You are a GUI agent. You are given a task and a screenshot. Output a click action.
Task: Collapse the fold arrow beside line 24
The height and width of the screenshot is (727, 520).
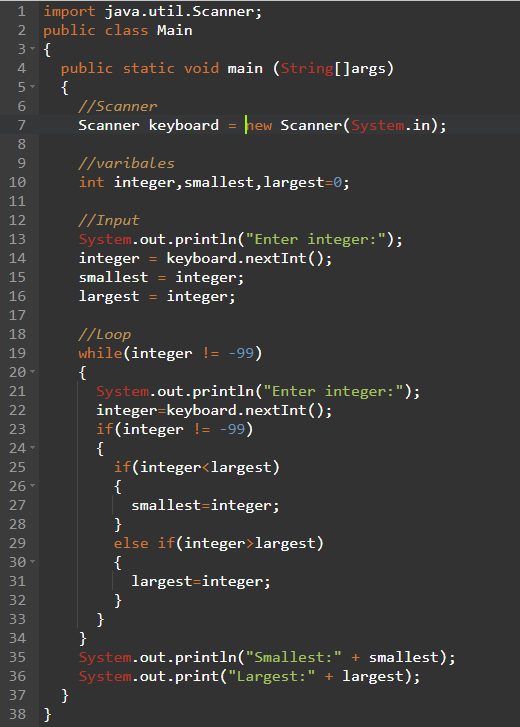pos(32,448)
